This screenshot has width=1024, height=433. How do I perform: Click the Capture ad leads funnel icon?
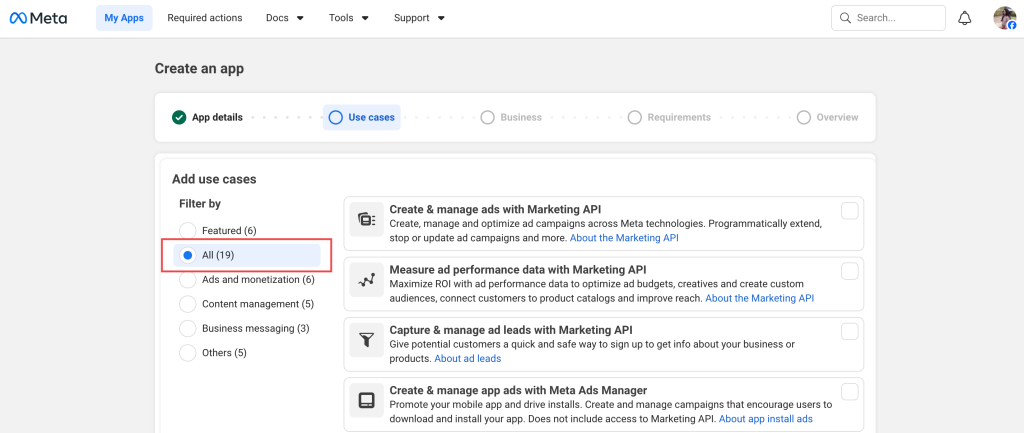(x=367, y=341)
